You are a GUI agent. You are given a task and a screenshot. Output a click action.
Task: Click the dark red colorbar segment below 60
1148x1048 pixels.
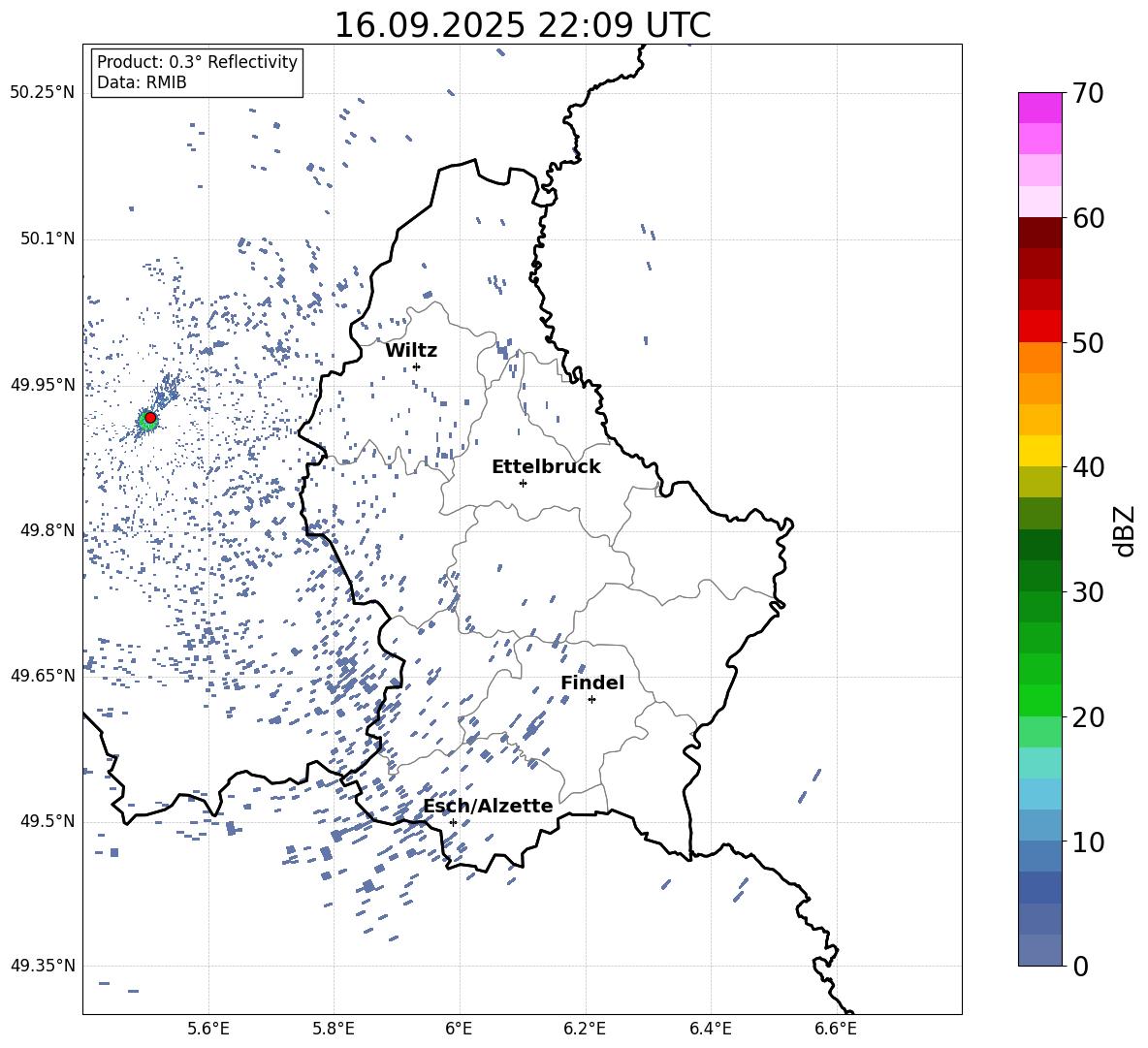point(1039,233)
